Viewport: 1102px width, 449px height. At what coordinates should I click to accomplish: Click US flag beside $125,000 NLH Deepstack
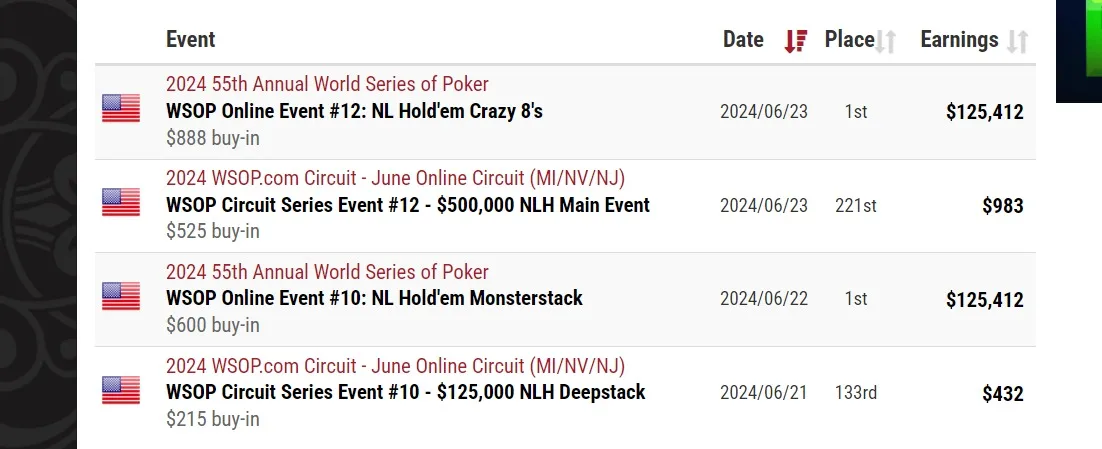121,390
